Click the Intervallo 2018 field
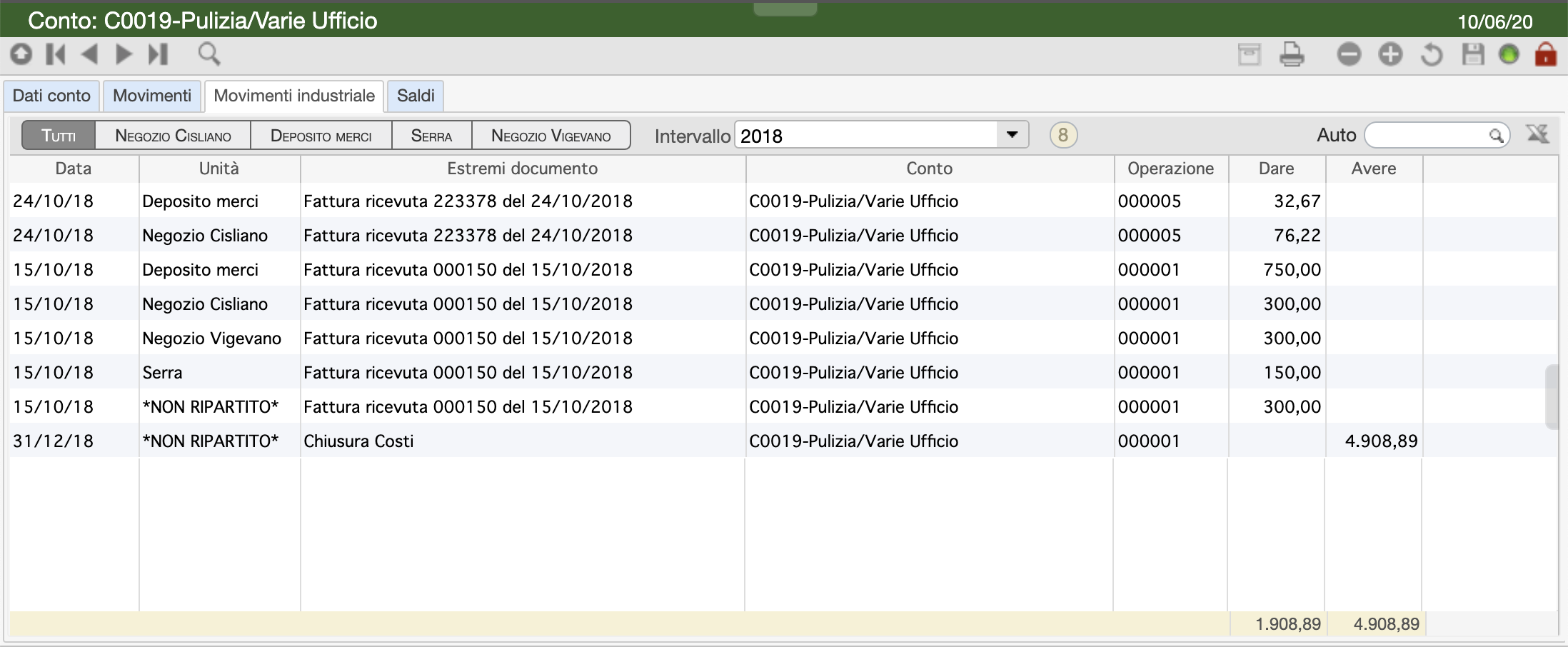1568x647 pixels. click(x=866, y=135)
